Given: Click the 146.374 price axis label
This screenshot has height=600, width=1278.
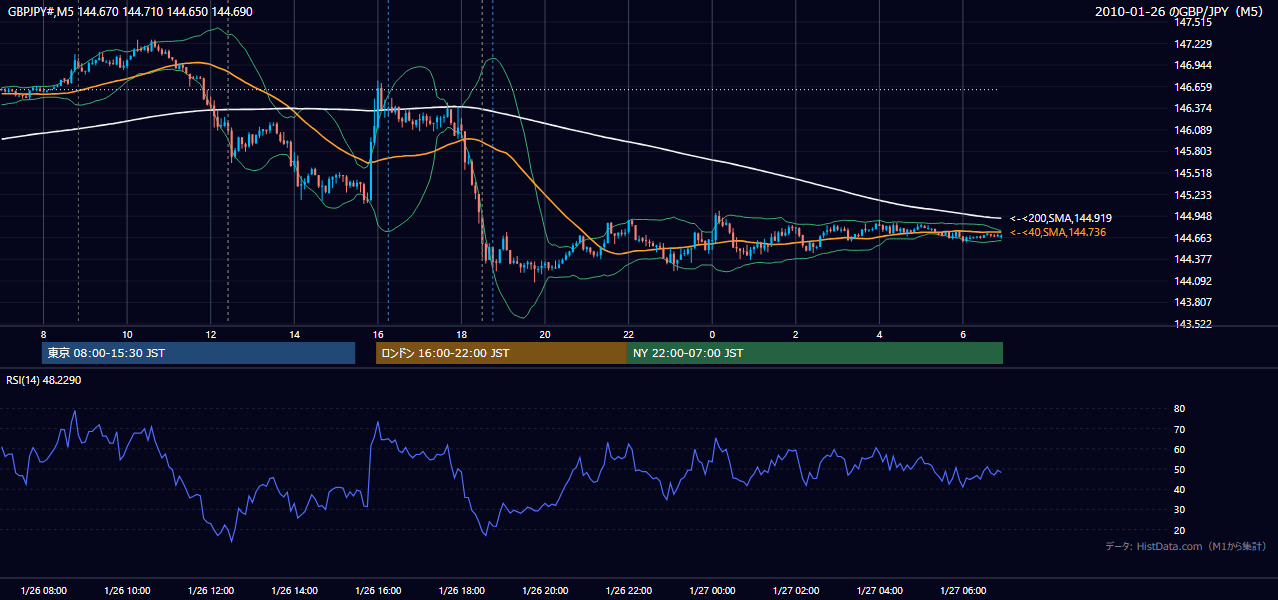Looking at the screenshot, I should (x=1192, y=109).
